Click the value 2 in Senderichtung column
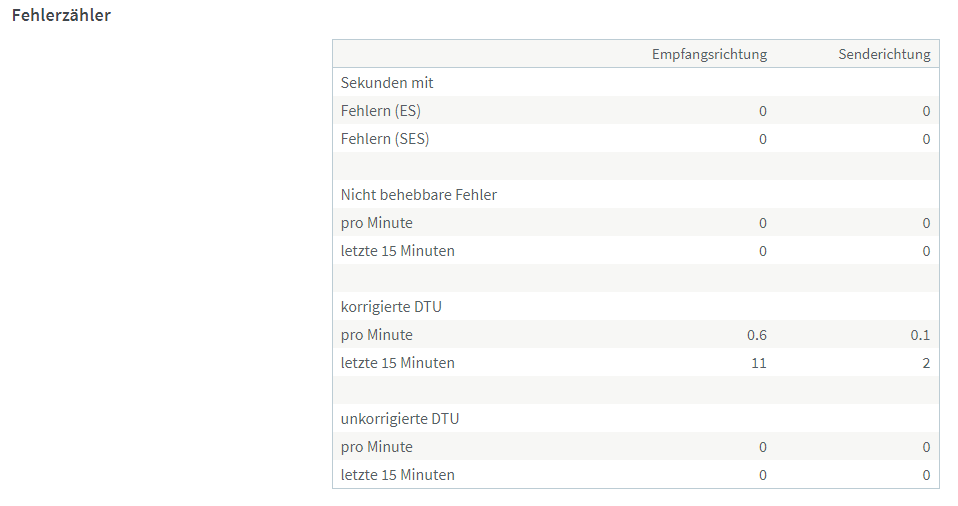The width and height of the screenshot is (958, 506). 926,363
